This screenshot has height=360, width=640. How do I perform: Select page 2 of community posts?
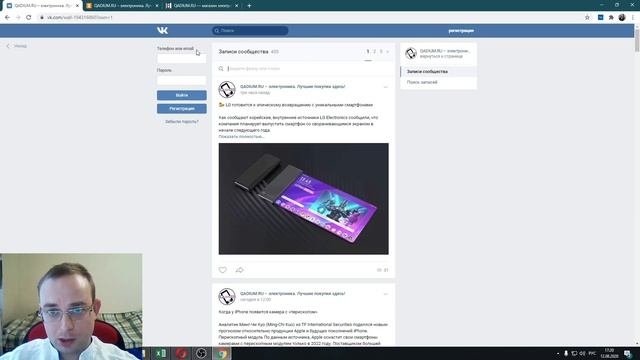(x=374, y=52)
